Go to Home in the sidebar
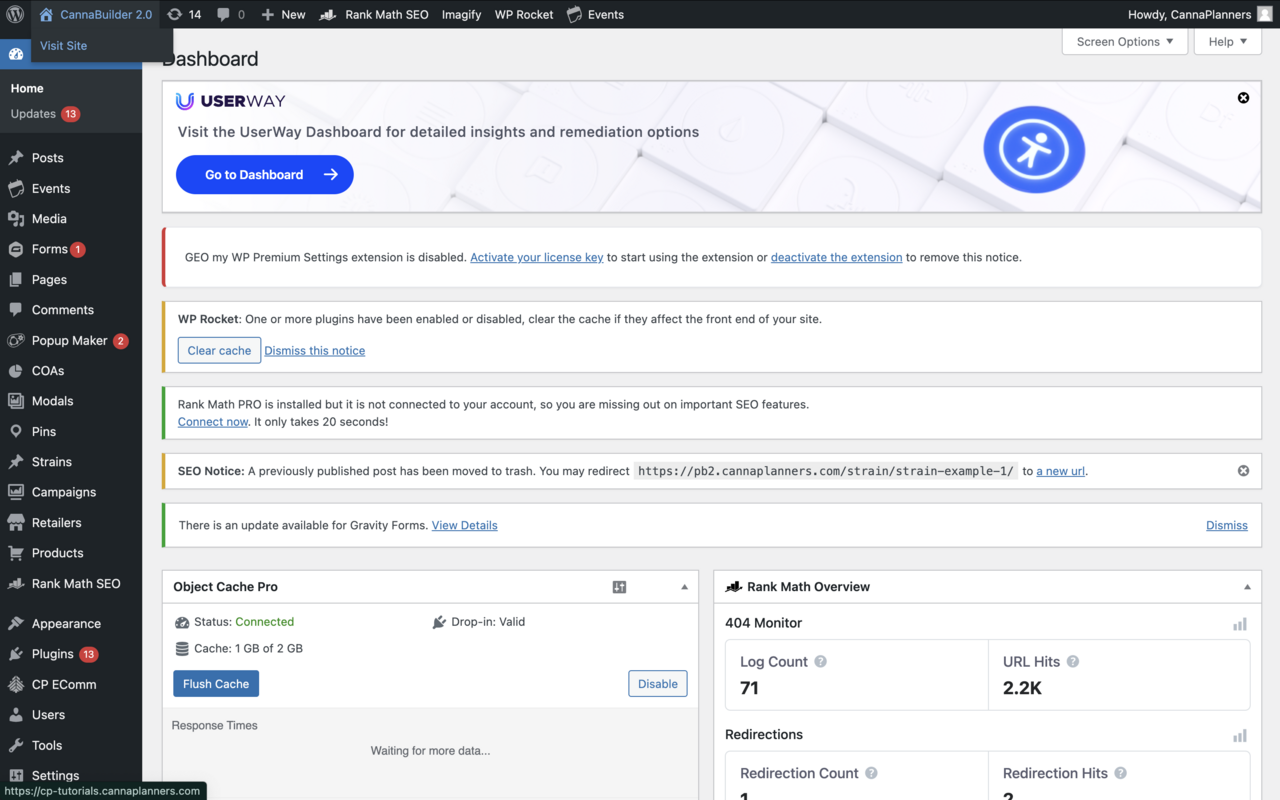The height and width of the screenshot is (800, 1280). click(x=27, y=88)
